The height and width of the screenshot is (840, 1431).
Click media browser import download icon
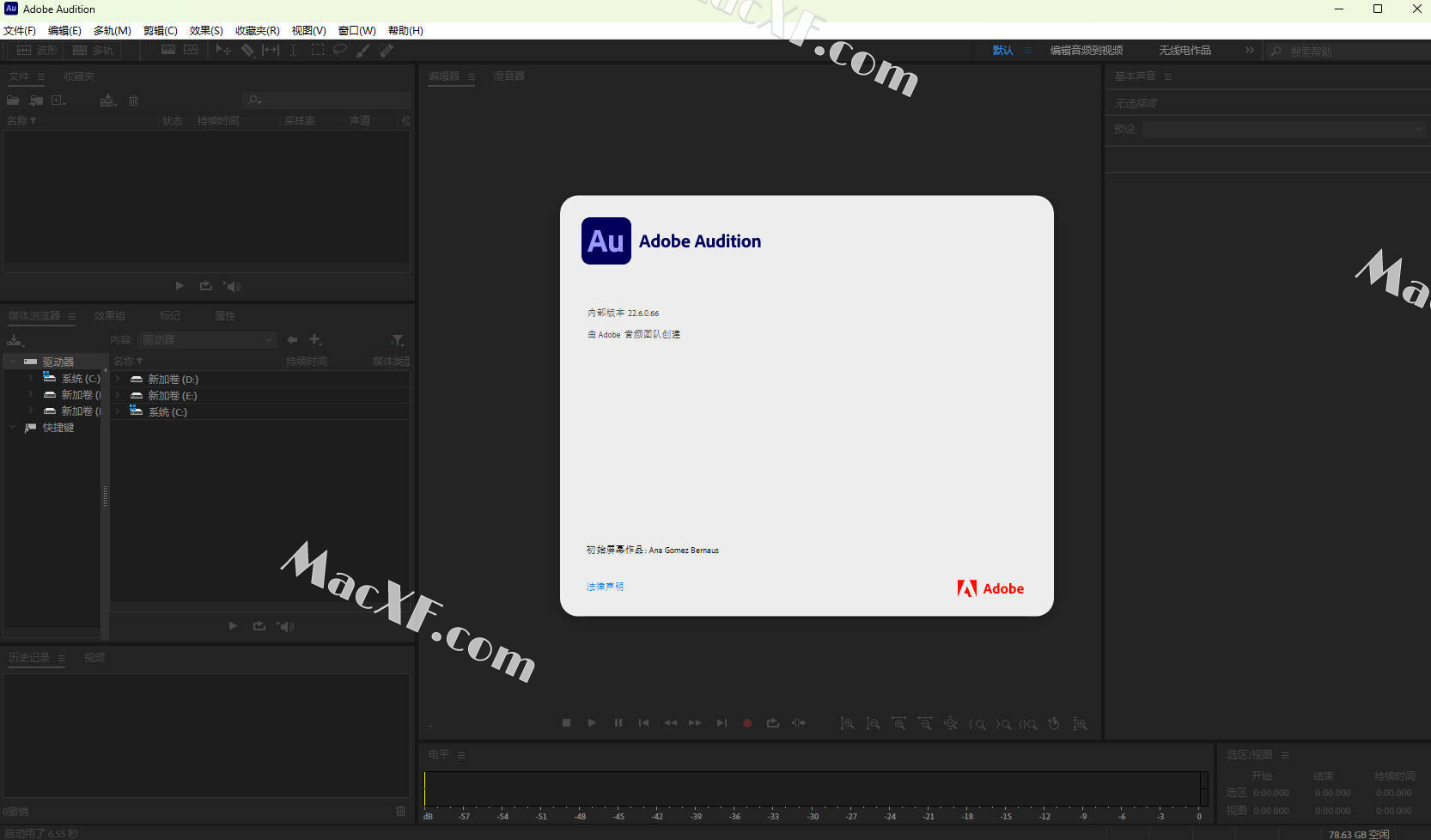[x=15, y=340]
